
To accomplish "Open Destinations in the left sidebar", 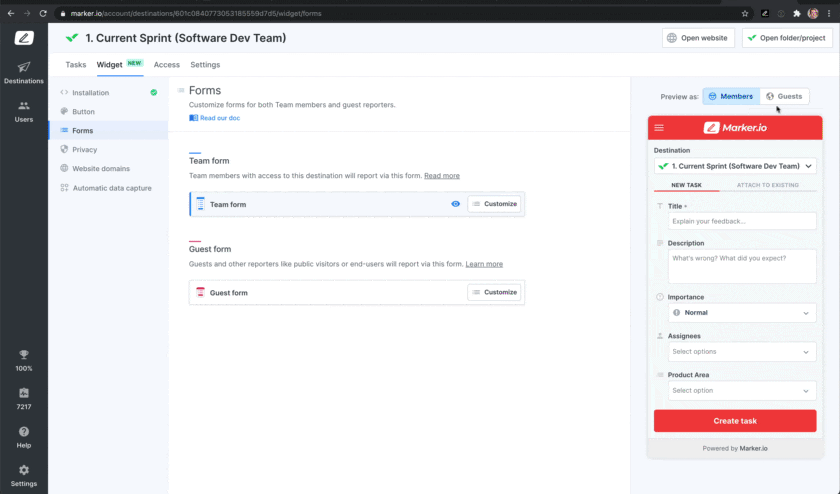I will 24,73.
